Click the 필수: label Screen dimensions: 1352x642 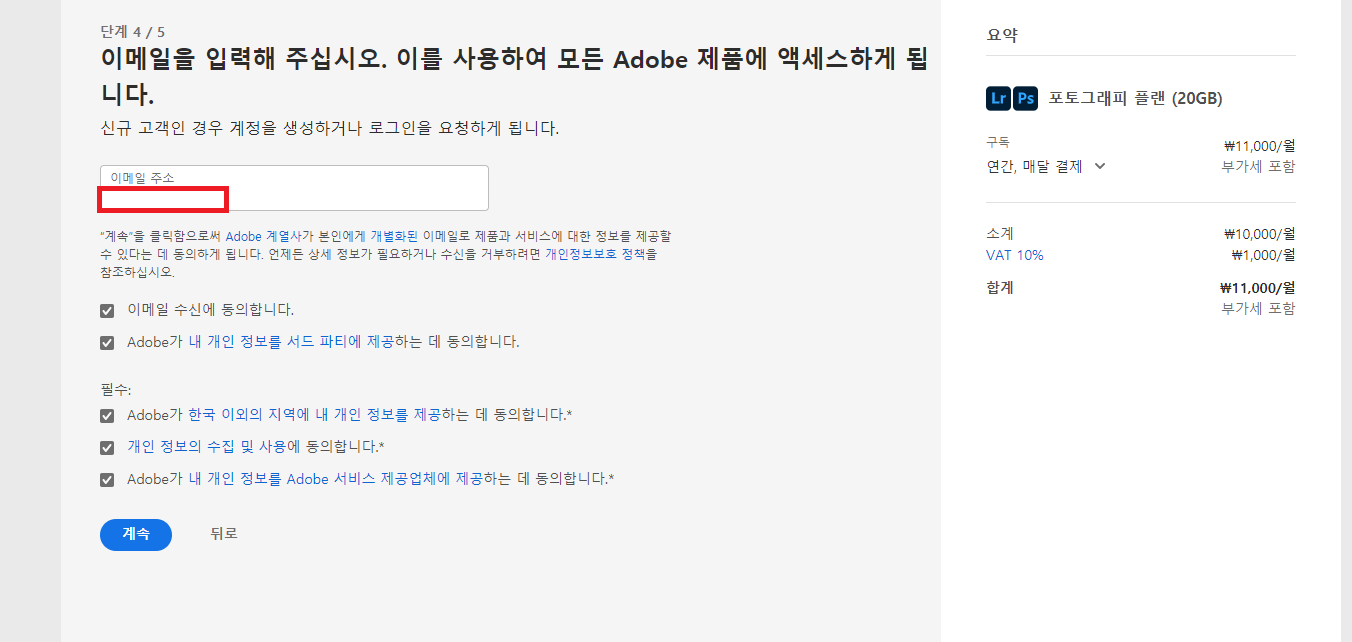(x=115, y=390)
